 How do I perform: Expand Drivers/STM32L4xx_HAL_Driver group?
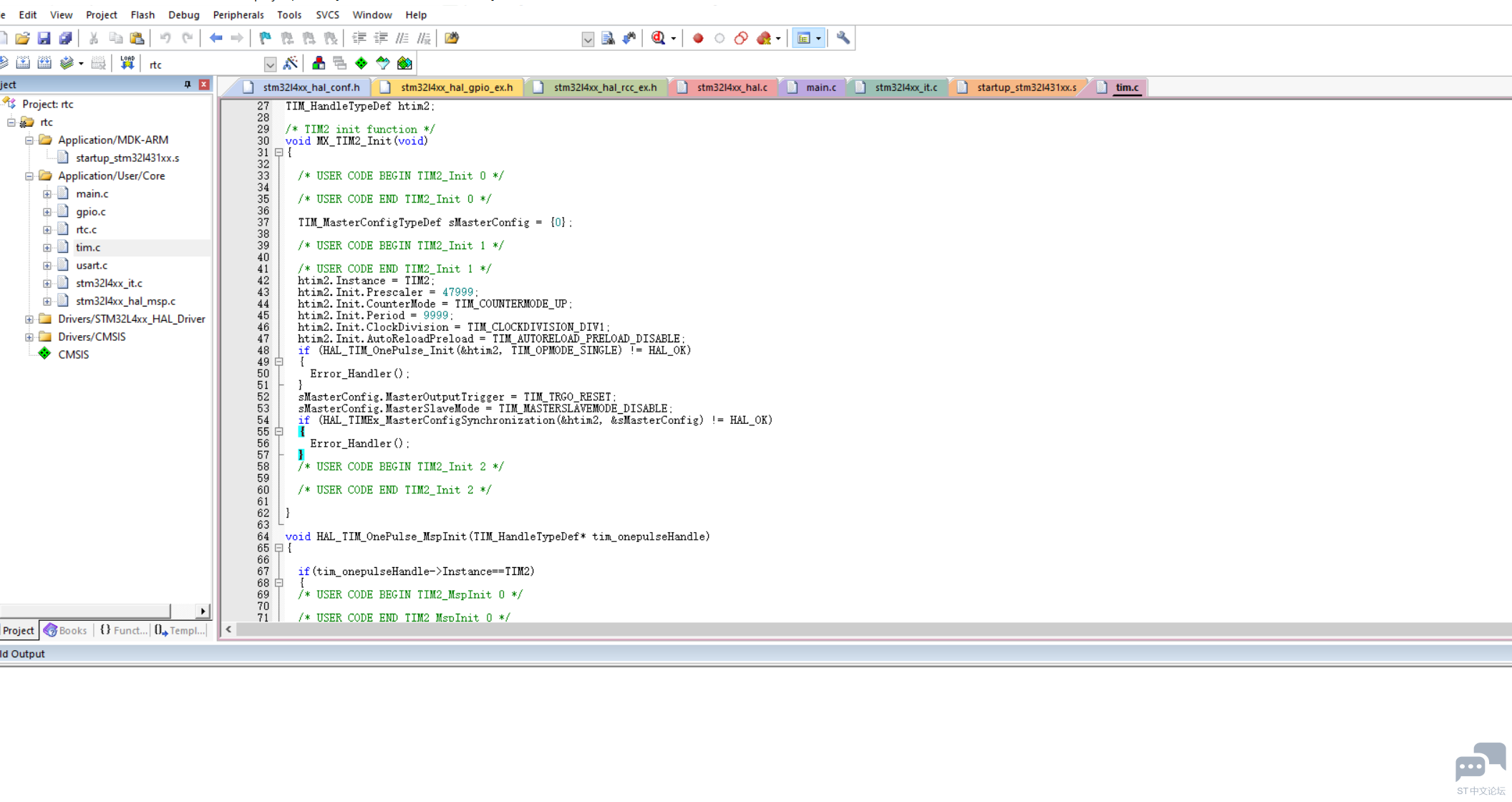click(29, 319)
